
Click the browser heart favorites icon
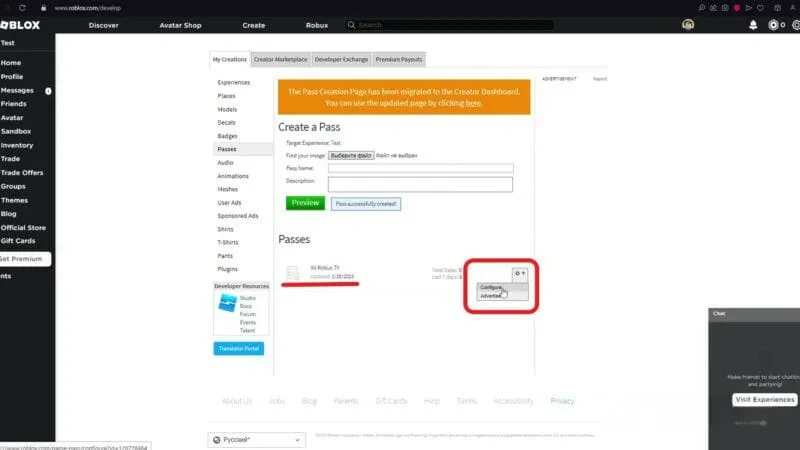coord(760,8)
